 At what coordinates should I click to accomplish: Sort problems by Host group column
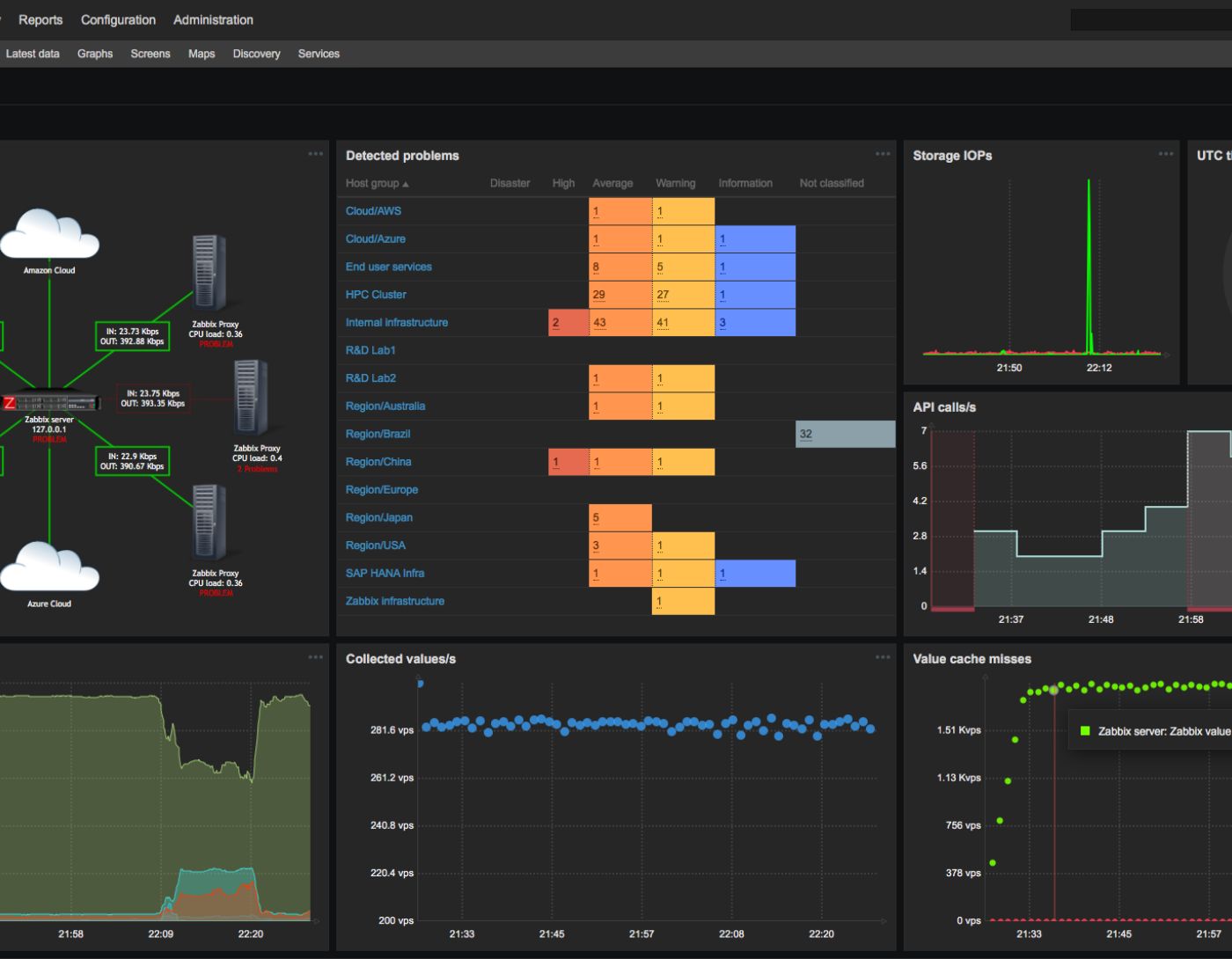(x=377, y=183)
